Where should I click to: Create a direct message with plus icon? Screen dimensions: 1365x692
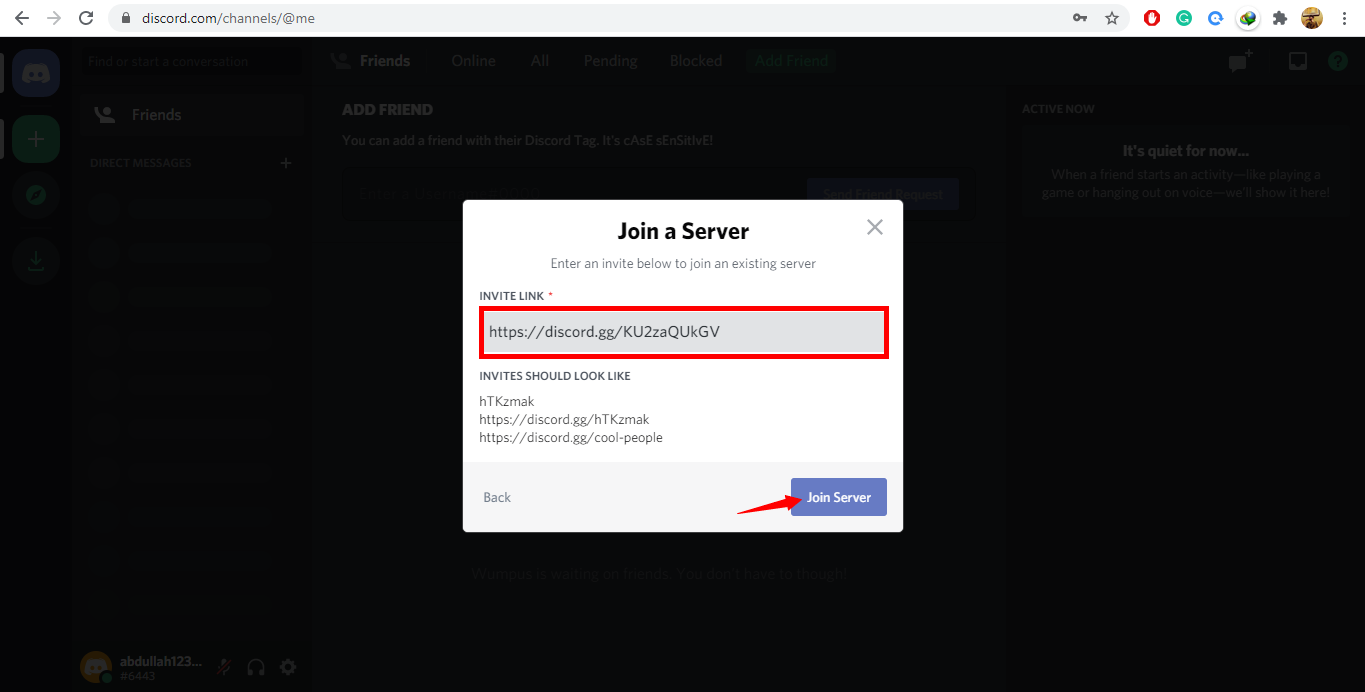[x=285, y=163]
